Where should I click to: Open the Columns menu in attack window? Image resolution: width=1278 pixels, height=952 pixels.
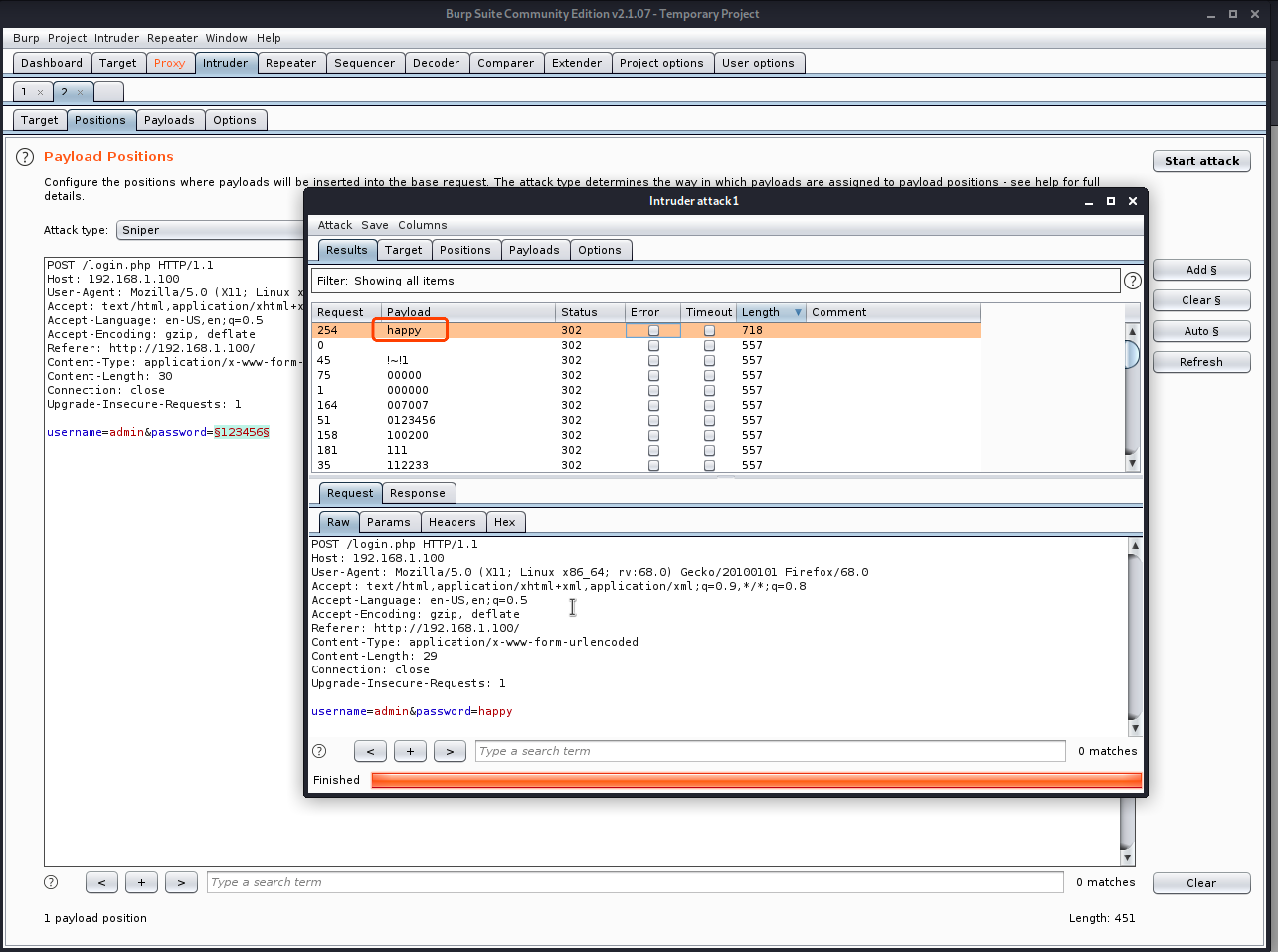pyautogui.click(x=422, y=225)
